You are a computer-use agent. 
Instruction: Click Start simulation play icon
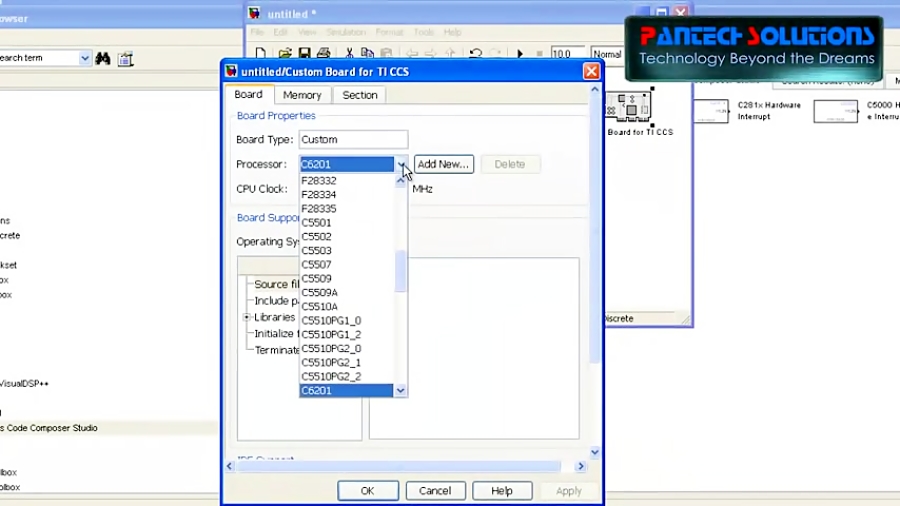point(520,54)
